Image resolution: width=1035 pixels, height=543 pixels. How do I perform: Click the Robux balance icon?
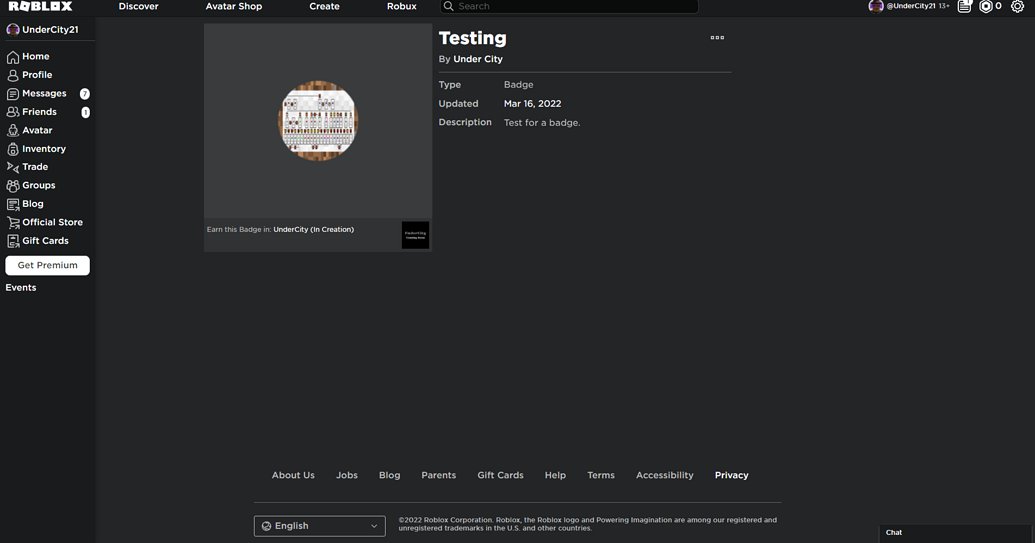coord(985,7)
